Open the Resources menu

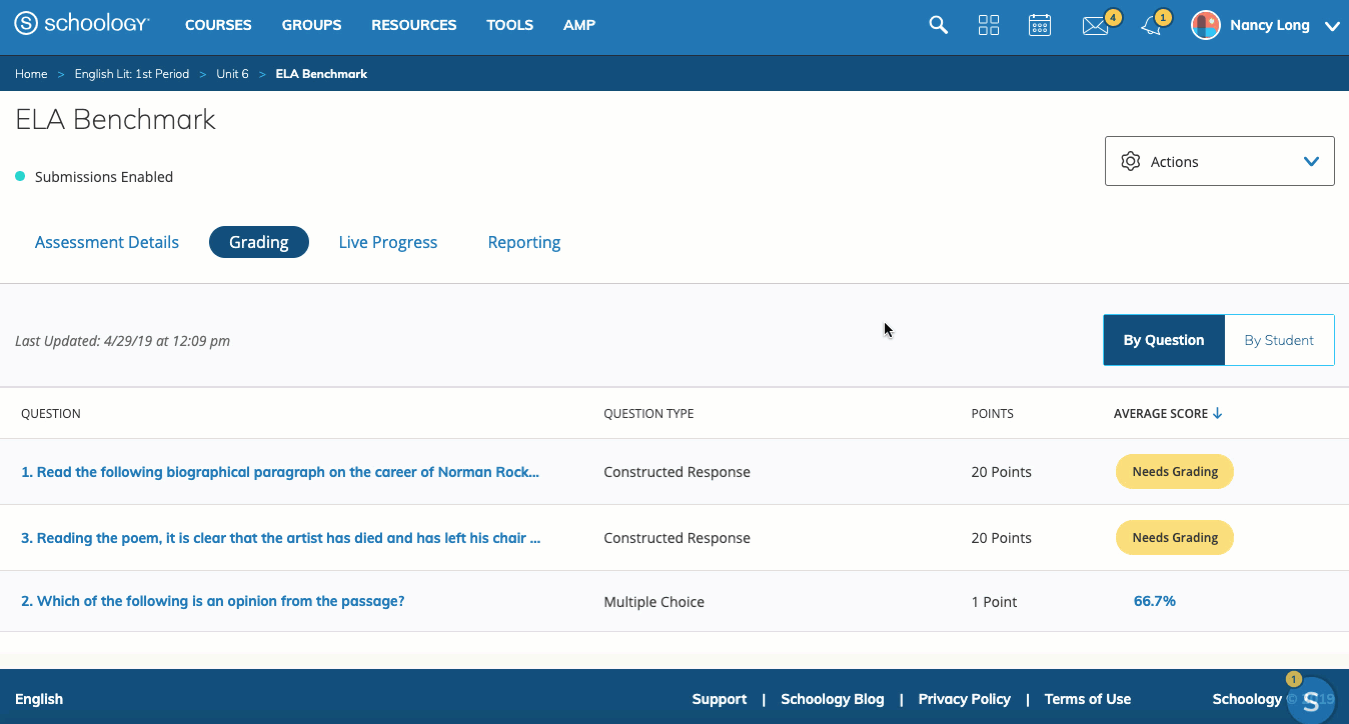click(x=413, y=25)
